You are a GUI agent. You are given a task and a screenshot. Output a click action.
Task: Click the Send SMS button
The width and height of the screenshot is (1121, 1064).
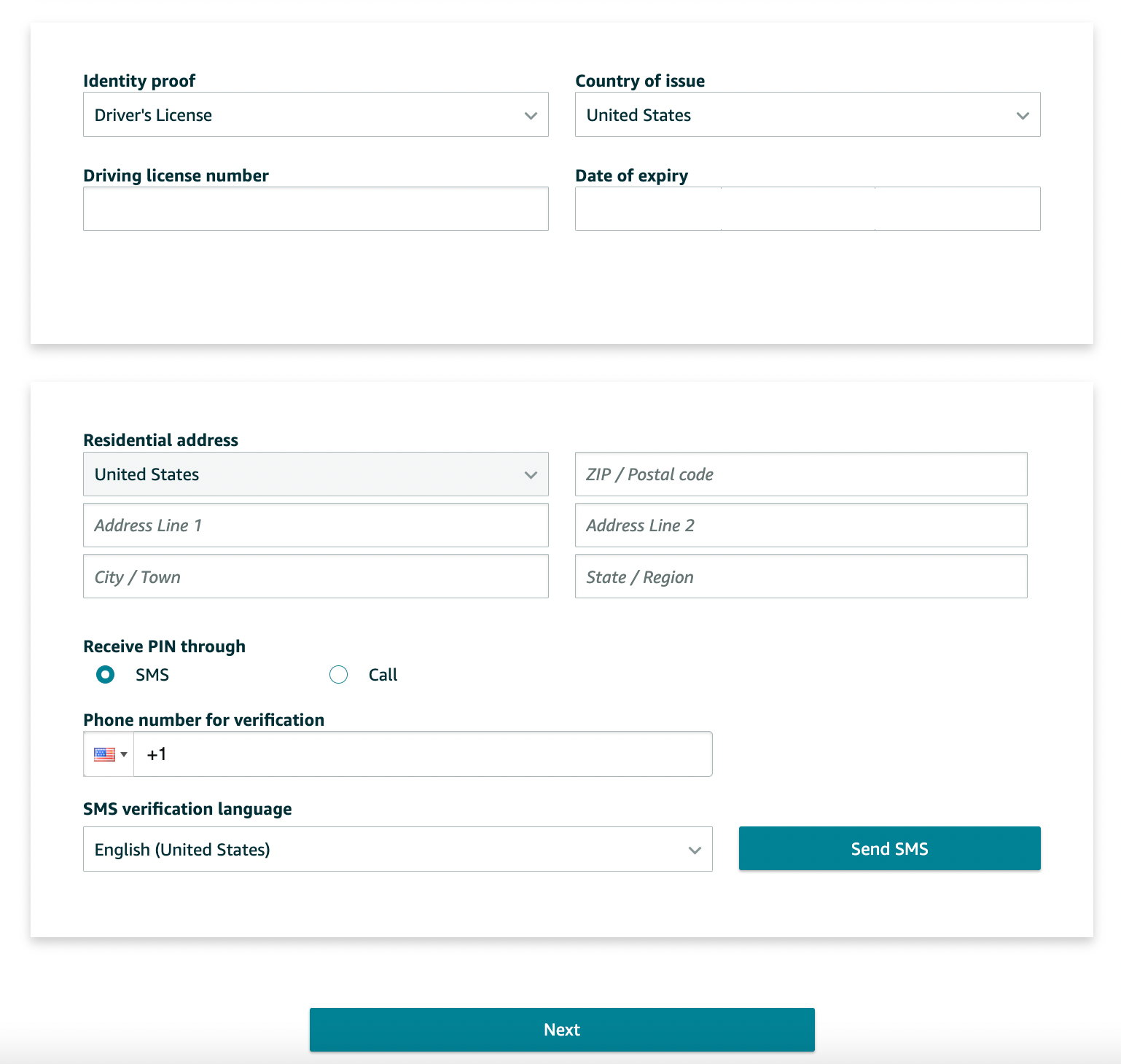coord(890,848)
